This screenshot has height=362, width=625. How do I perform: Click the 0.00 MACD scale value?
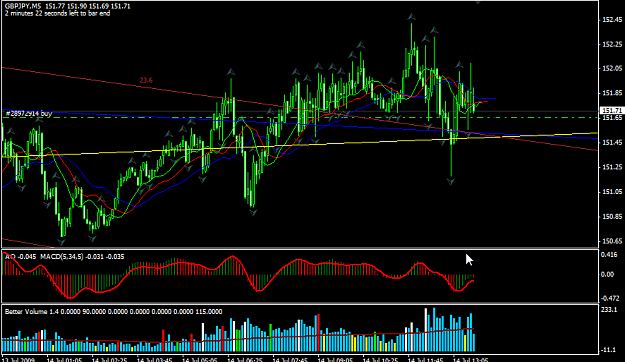pos(607,275)
